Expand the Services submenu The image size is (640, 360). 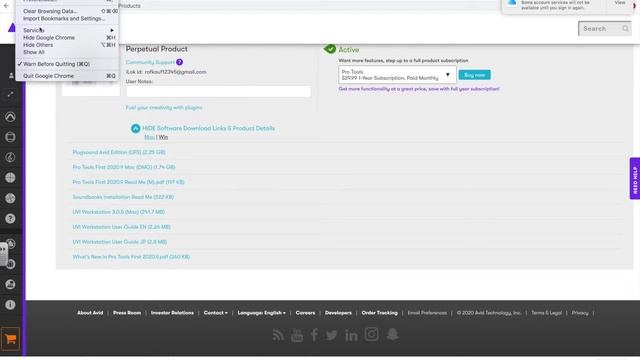(67, 30)
